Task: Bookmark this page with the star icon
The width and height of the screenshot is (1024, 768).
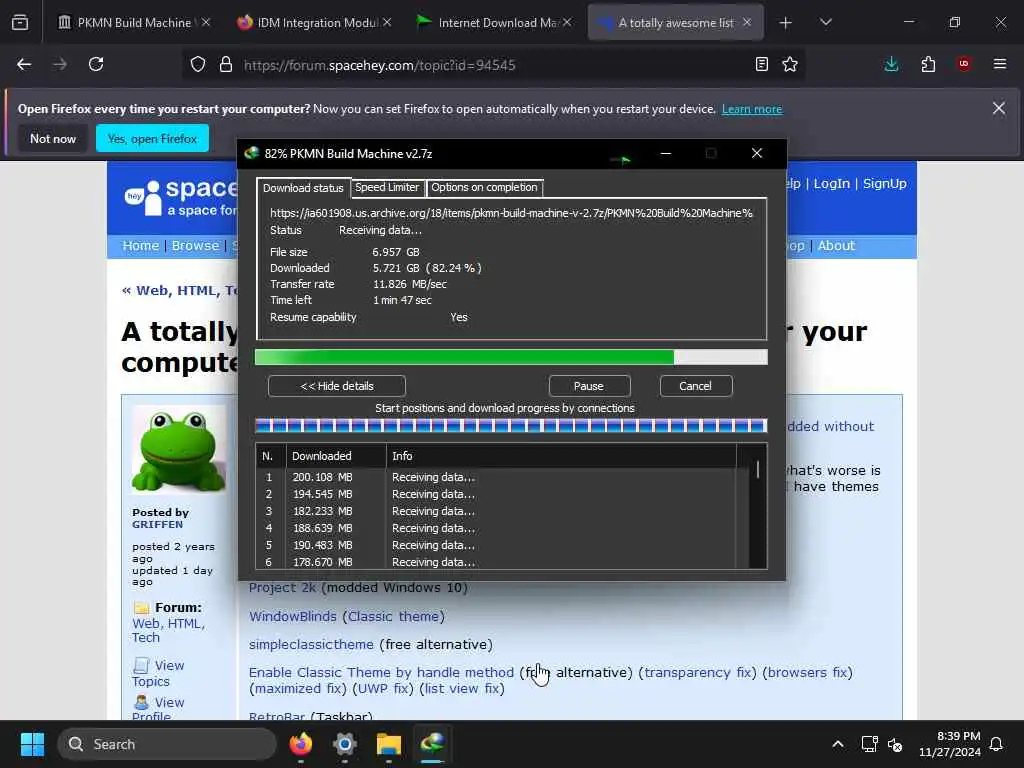Action: click(790, 64)
